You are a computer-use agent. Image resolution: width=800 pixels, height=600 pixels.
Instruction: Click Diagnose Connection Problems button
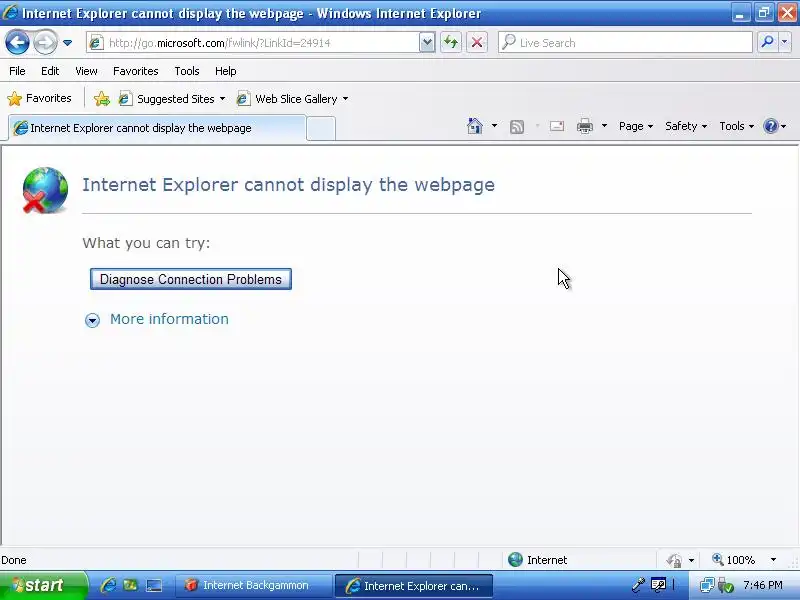(x=191, y=279)
